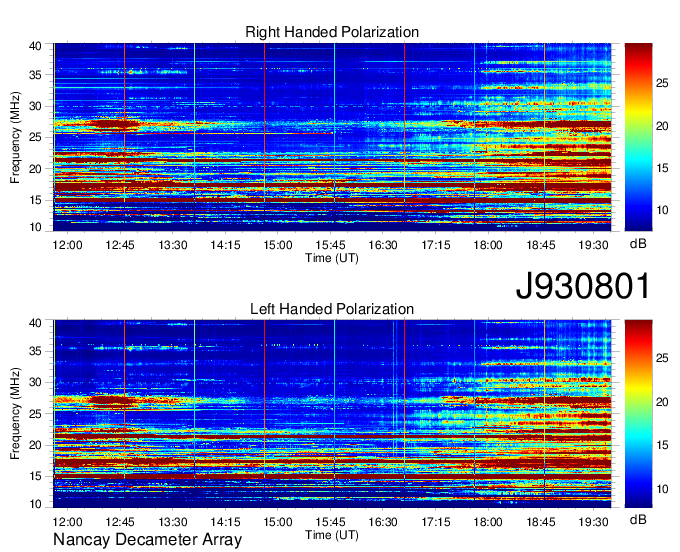Click the 20 dB tick on top colorbar

tap(662, 126)
